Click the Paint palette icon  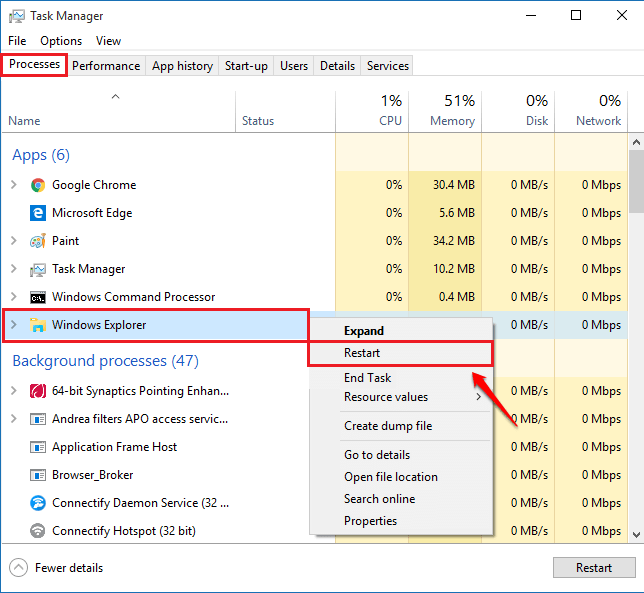(x=38, y=241)
